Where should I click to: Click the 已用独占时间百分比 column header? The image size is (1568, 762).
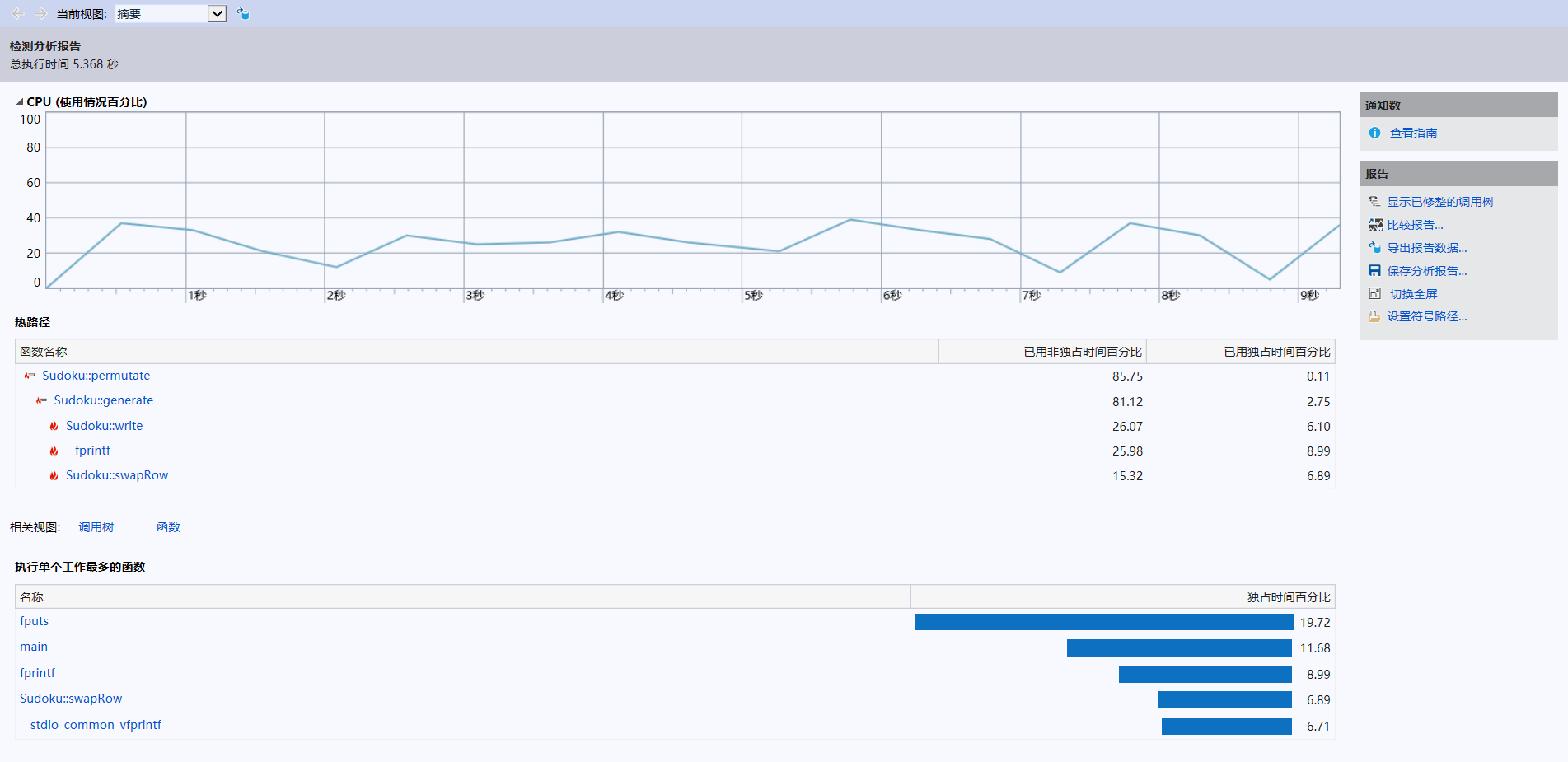(1241, 352)
